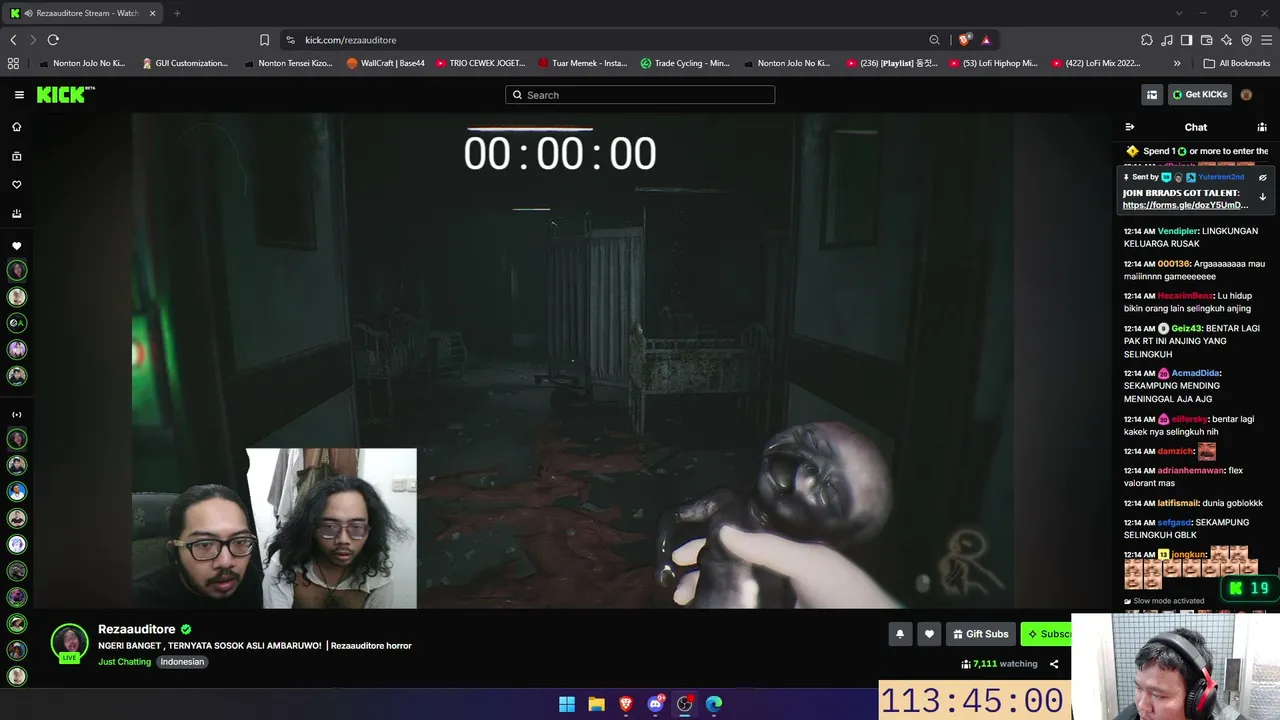Open the All Bookmarks folder
1280x720 pixels.
(1237, 63)
